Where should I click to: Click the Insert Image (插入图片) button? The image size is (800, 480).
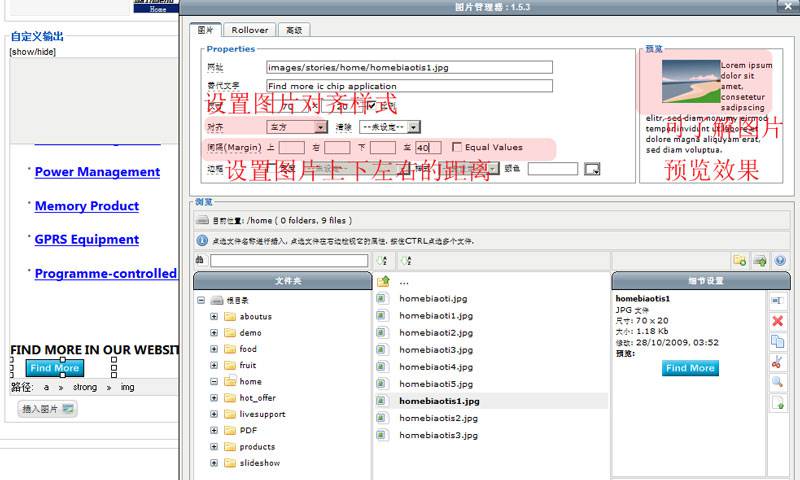click(47, 409)
